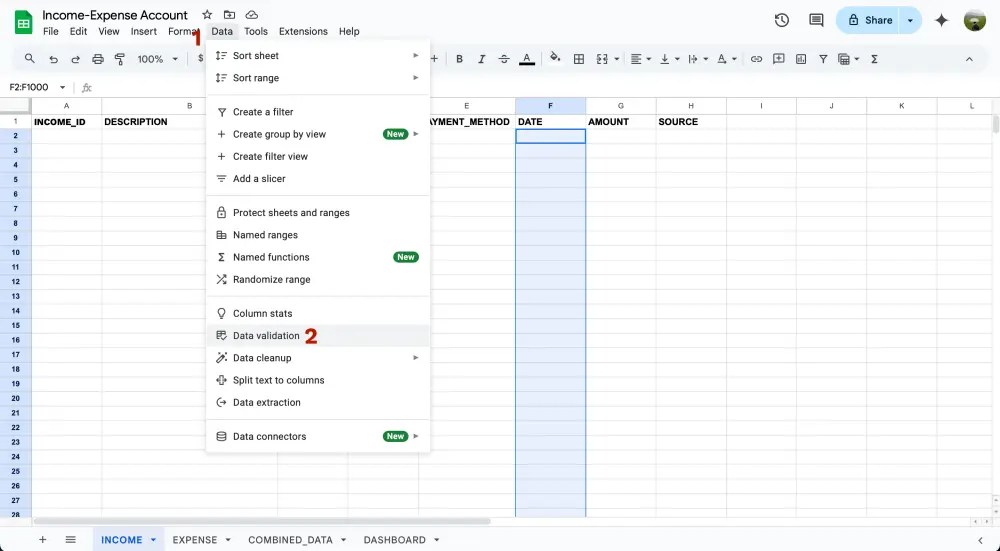The image size is (1000, 551).
Task: Open the INCOME sheet tab dropdown arrow
Action: point(153,540)
